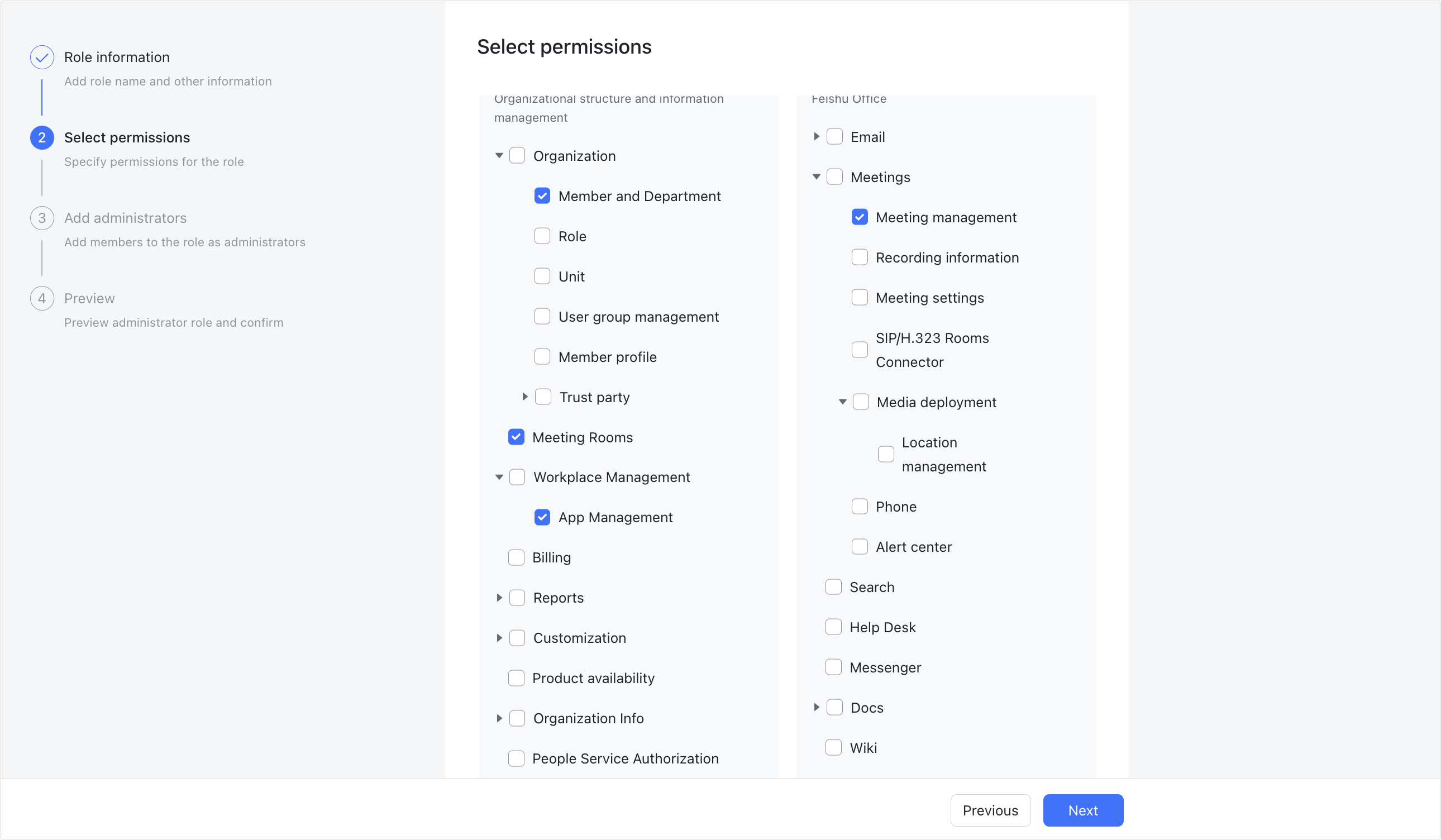This screenshot has height=840, width=1441.
Task: Enable the SIP/H.323 Rooms Connector checkbox
Action: [x=860, y=350]
